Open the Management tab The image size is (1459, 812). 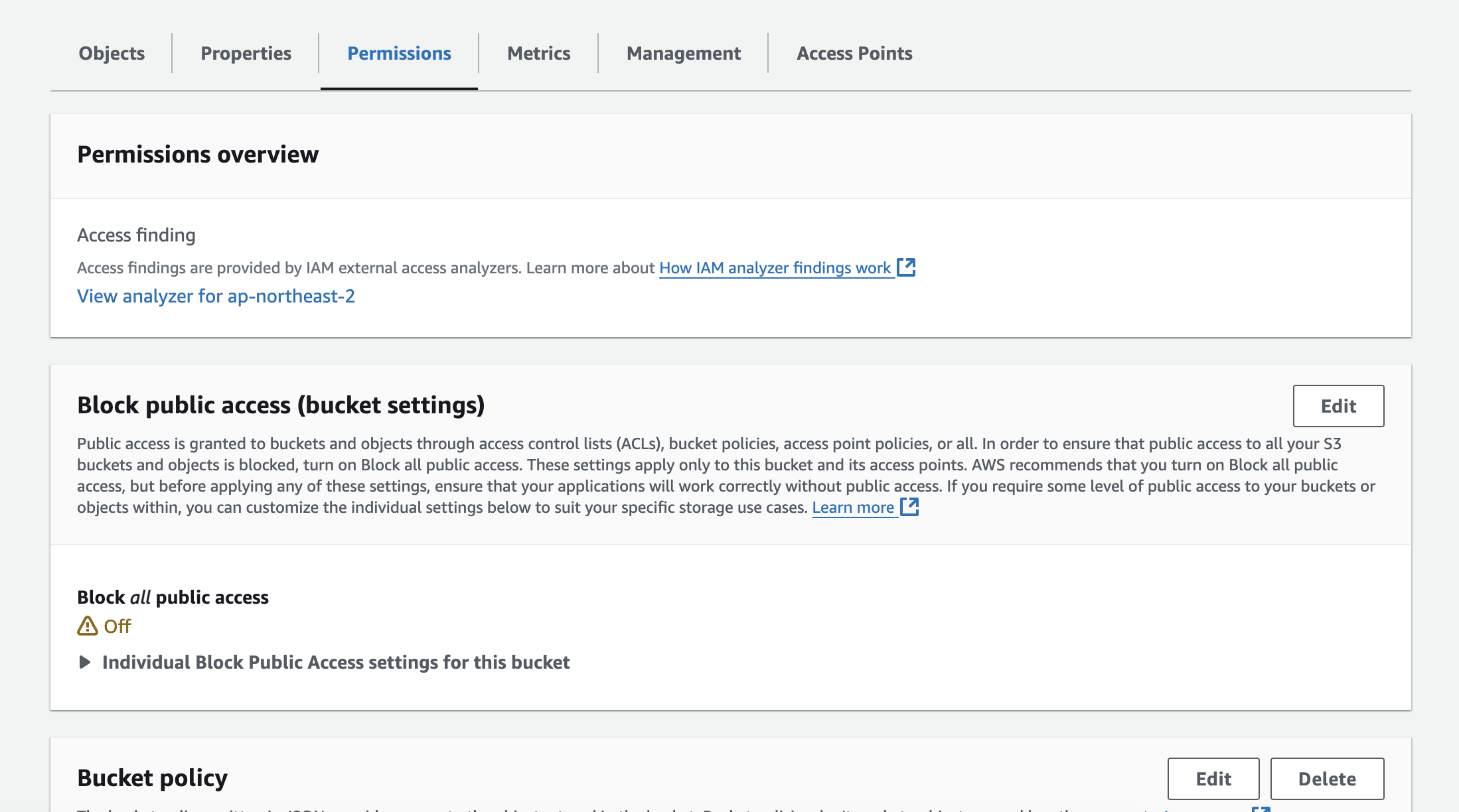point(683,53)
